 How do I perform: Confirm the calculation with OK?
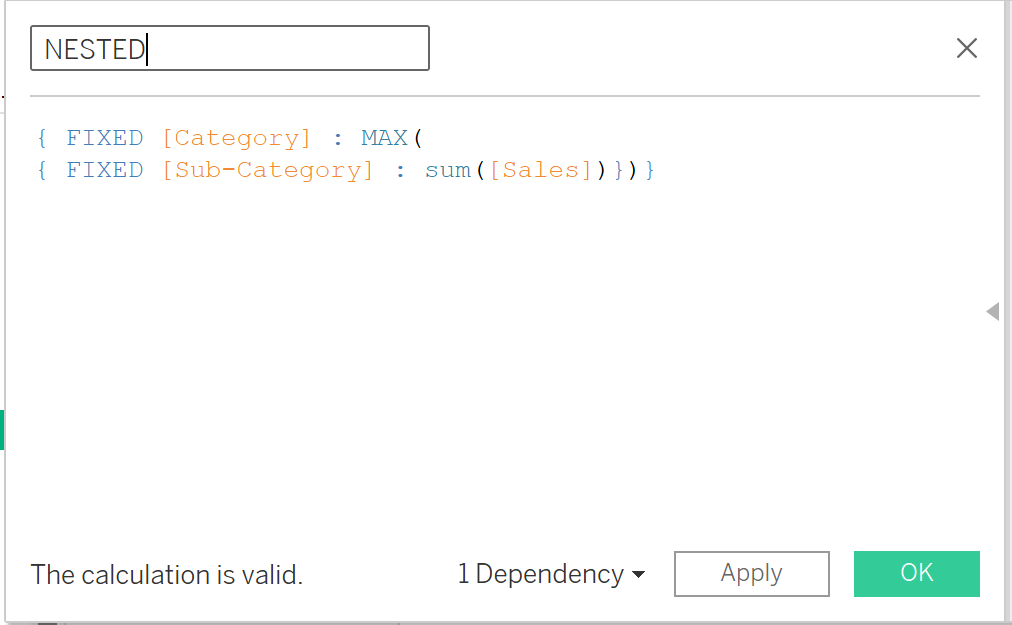point(916,574)
